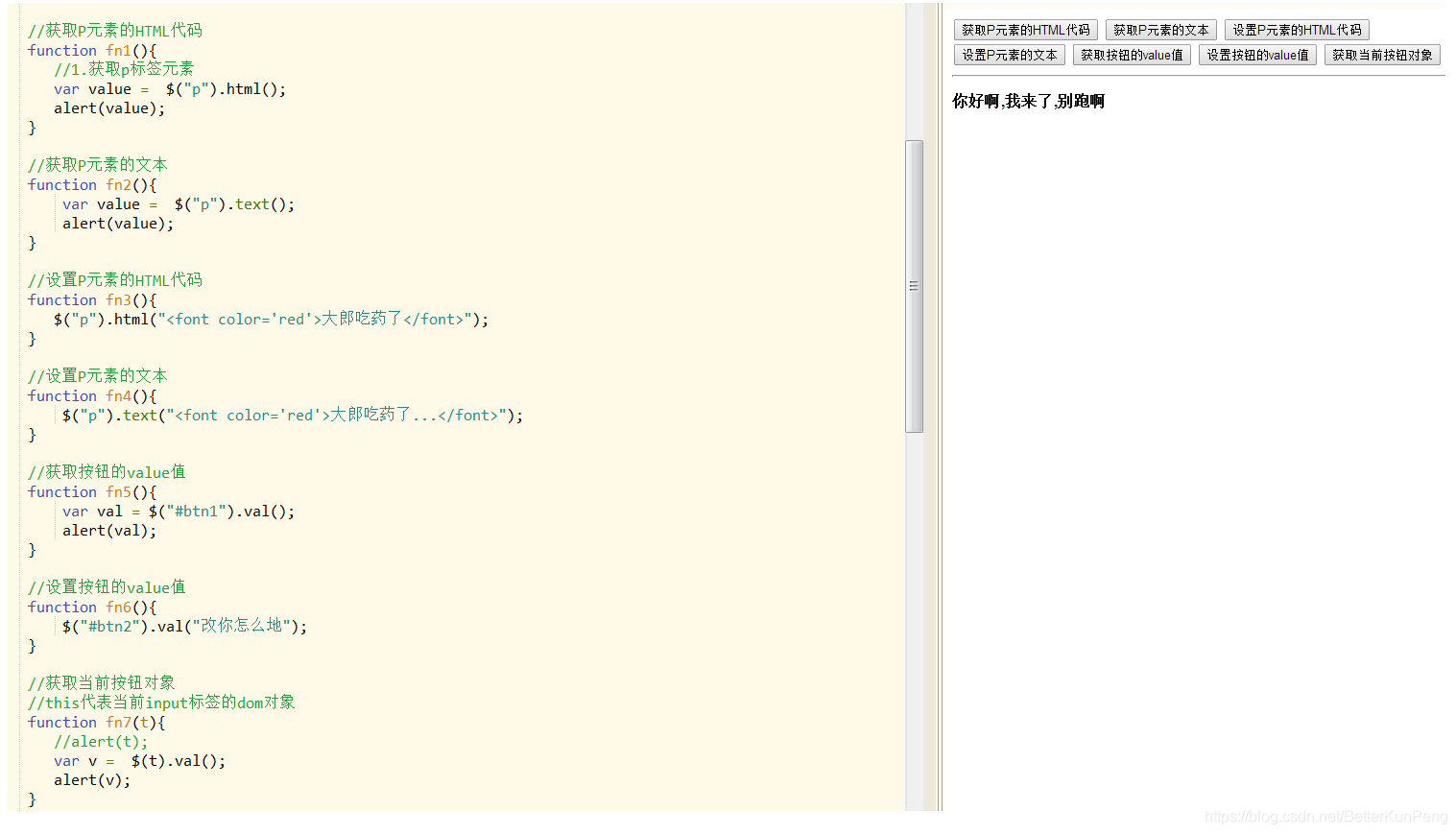Click the comment //1.获取p标签元素
Viewport: 1456px width, 834px height.
(x=124, y=69)
